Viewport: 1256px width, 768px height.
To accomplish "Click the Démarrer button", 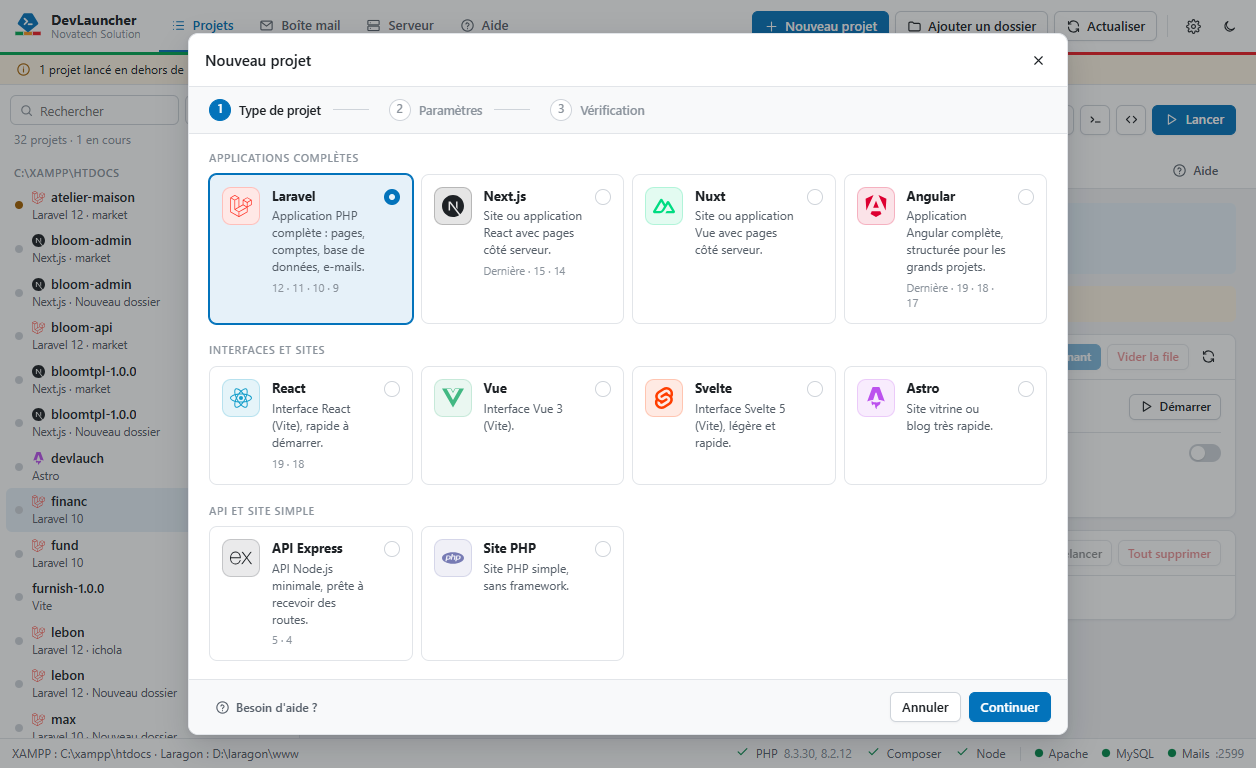I will [1175, 407].
